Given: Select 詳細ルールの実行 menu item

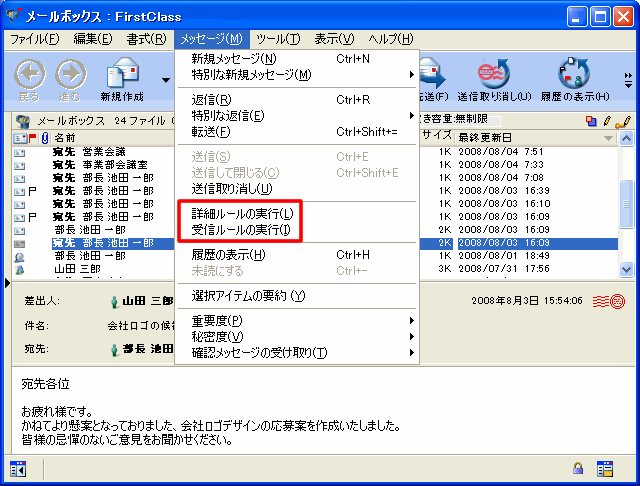Looking at the screenshot, I should [242, 214].
